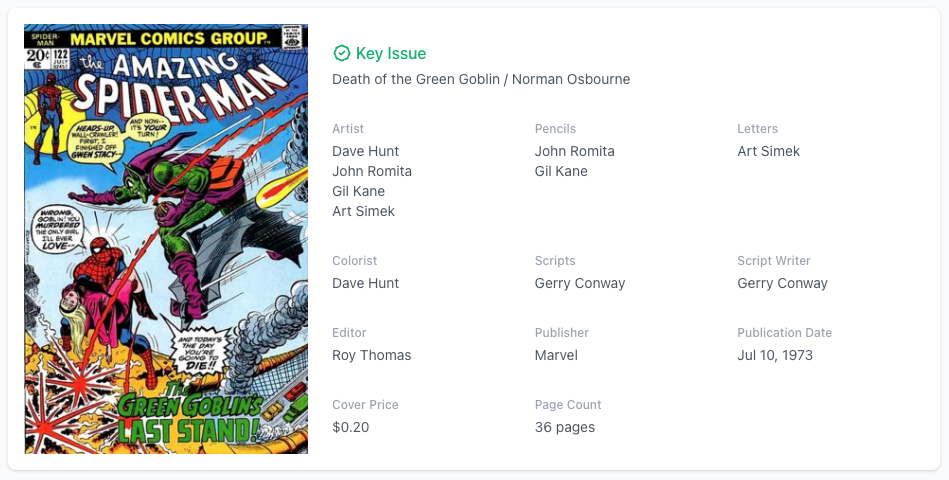
Task: Select John Romita under the Pencils heading
Action: point(575,151)
